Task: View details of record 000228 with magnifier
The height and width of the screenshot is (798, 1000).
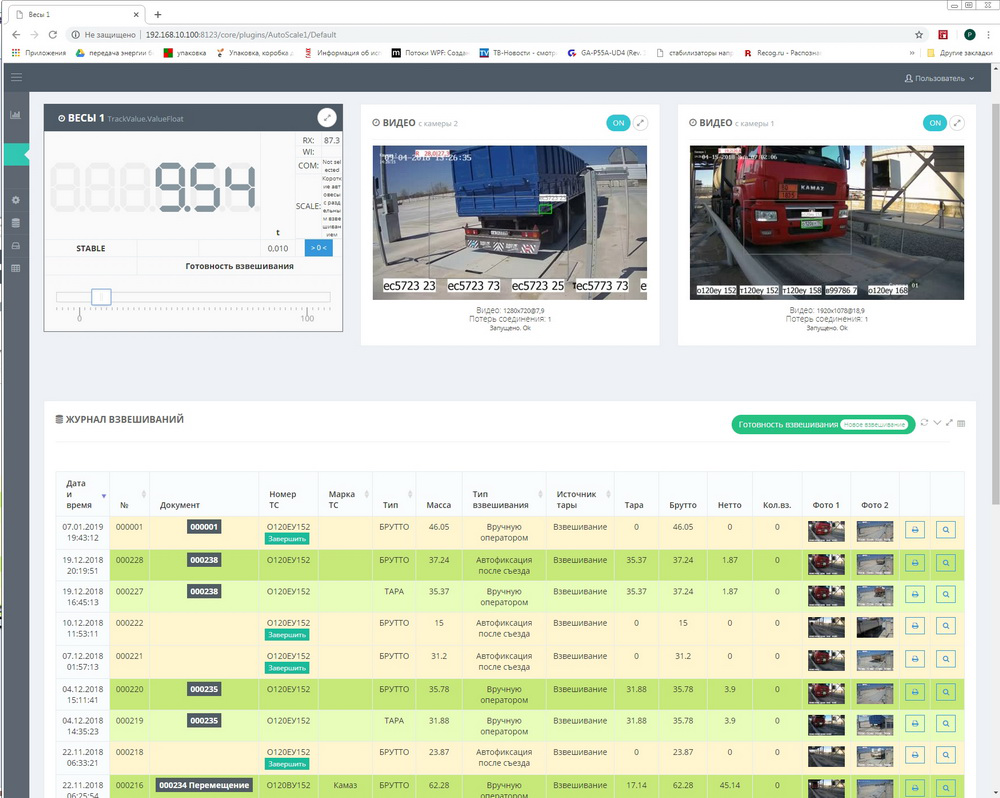Action: [946, 565]
